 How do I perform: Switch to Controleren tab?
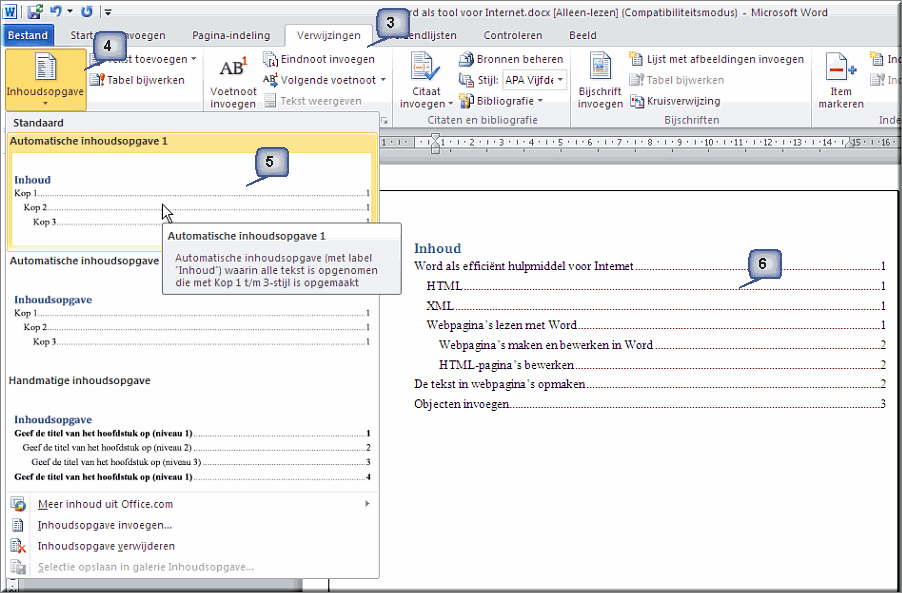513,35
